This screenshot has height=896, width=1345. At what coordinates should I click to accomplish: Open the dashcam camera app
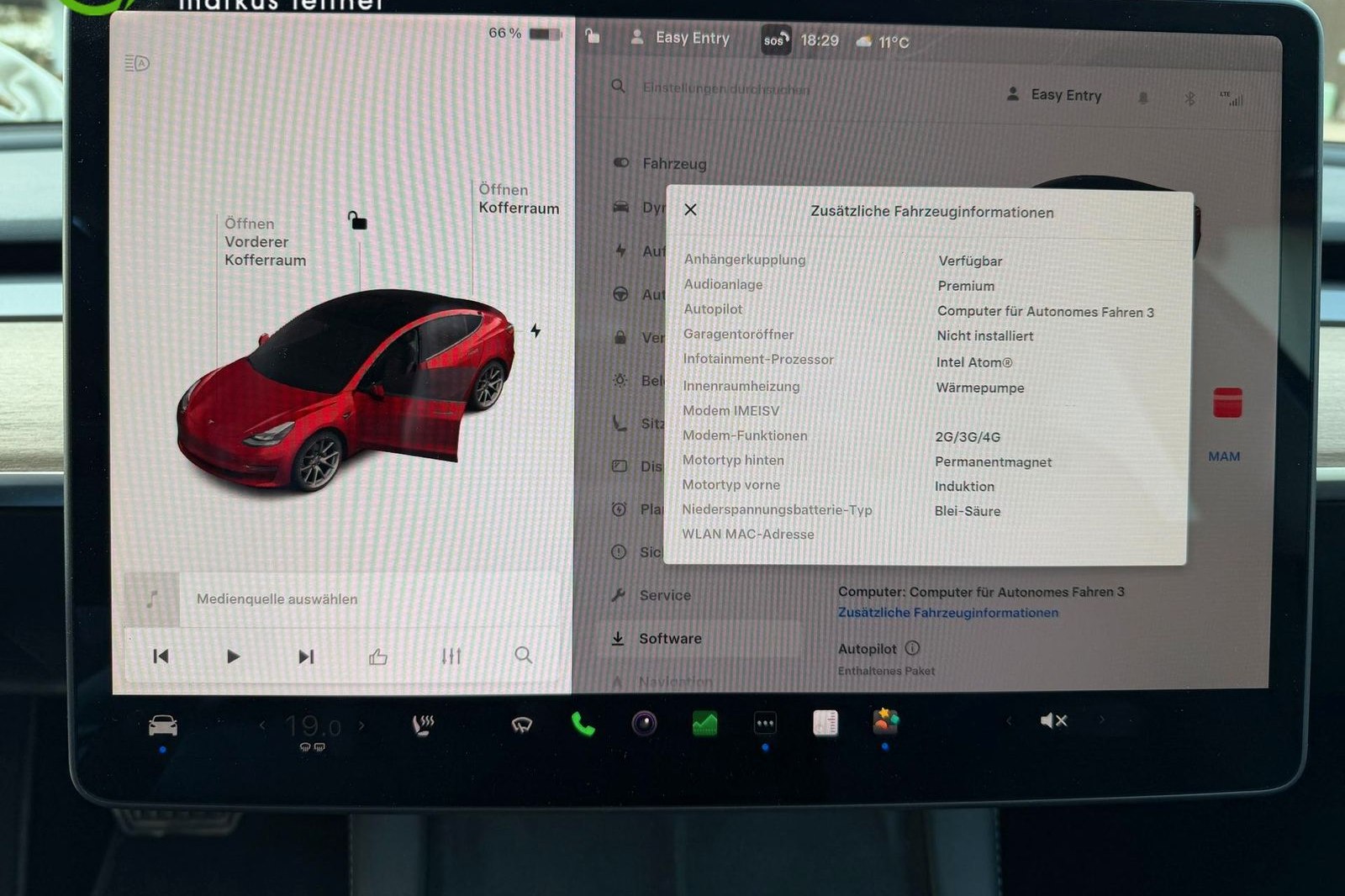click(x=644, y=723)
